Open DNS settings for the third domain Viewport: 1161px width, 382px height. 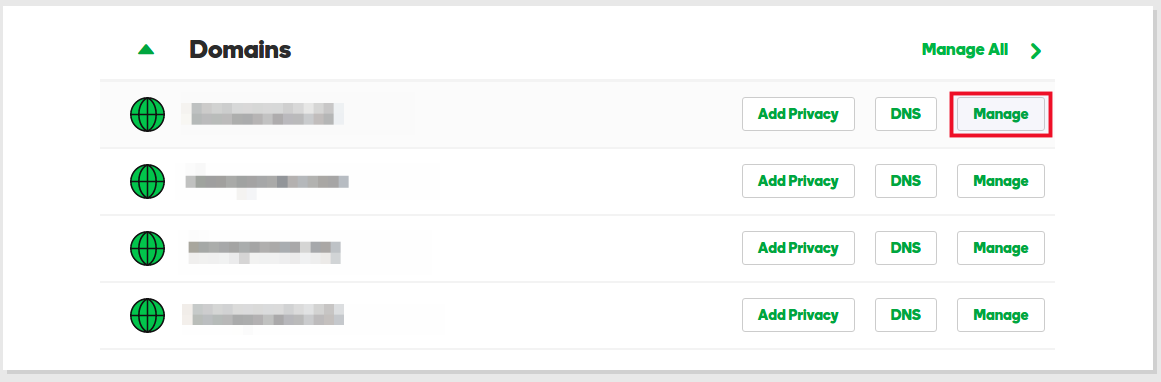906,248
